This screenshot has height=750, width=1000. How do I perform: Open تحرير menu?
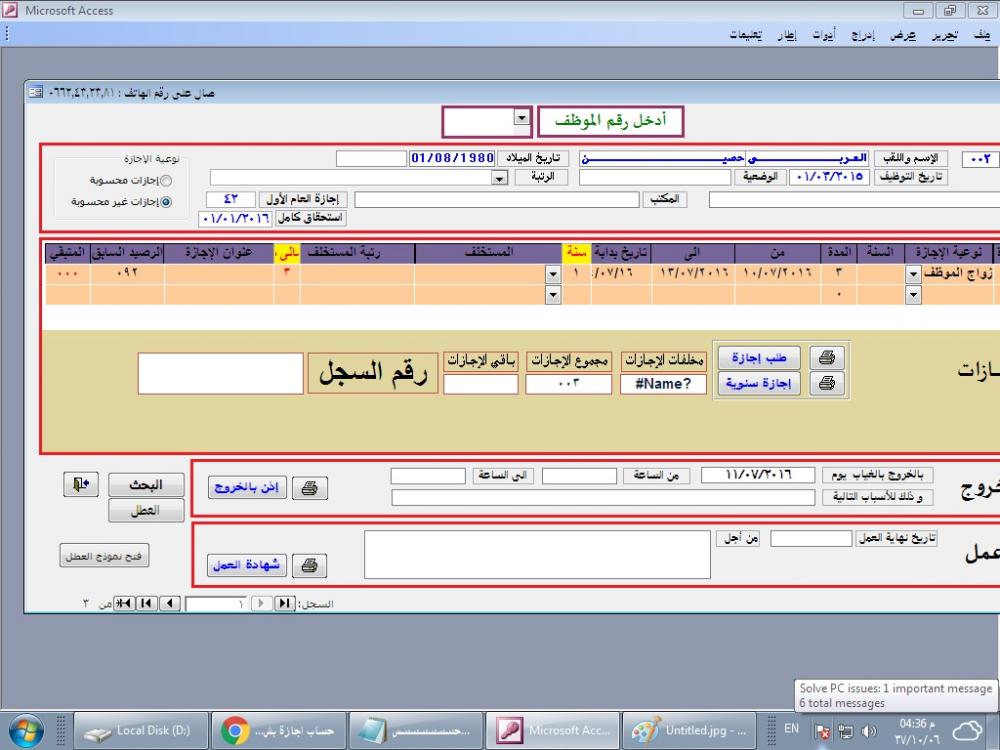point(945,35)
